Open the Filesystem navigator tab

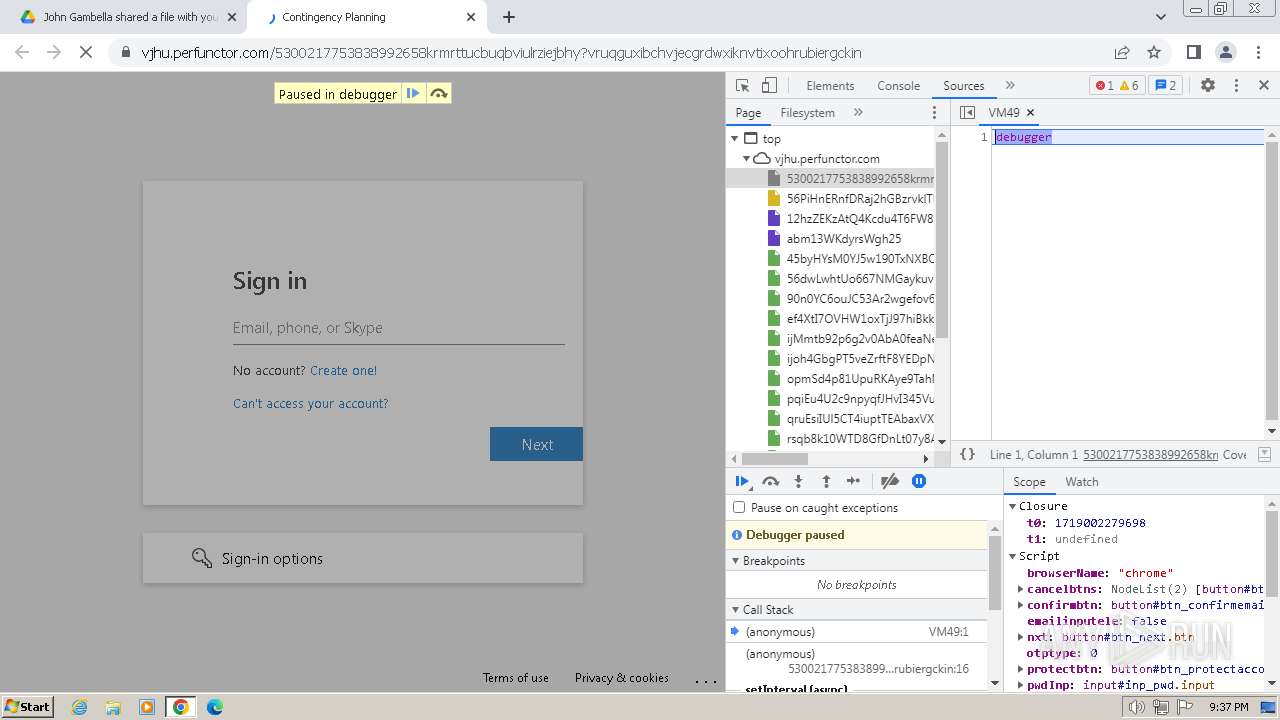[x=807, y=113]
